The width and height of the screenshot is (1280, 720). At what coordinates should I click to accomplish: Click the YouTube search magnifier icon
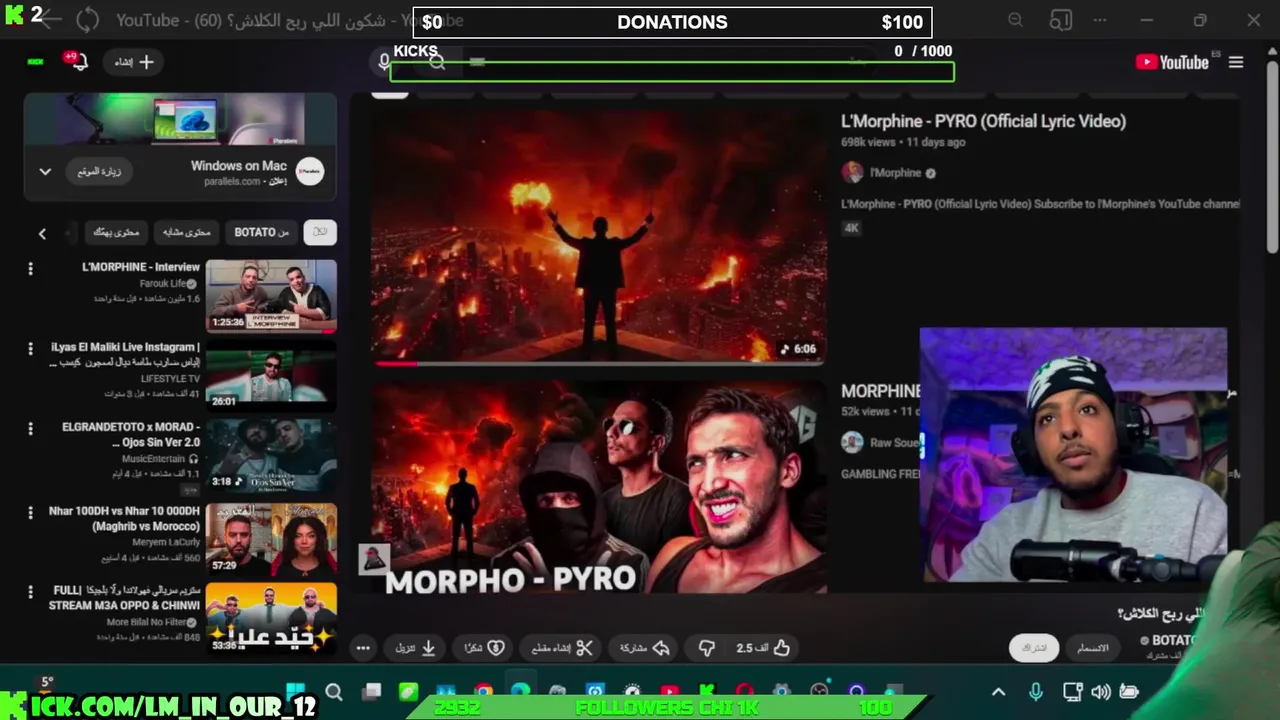tap(437, 63)
